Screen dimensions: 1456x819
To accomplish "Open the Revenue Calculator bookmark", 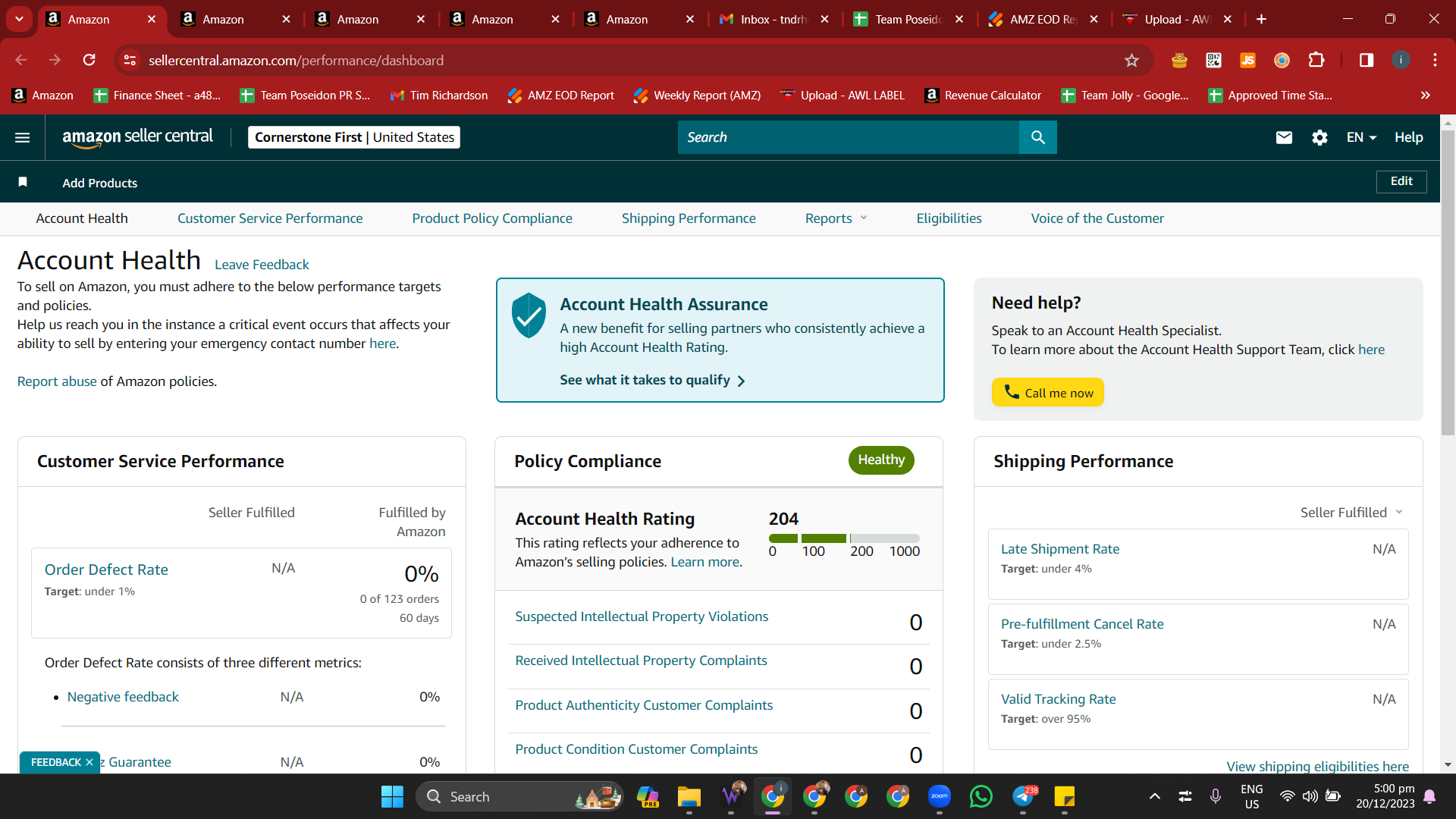I will (x=983, y=95).
